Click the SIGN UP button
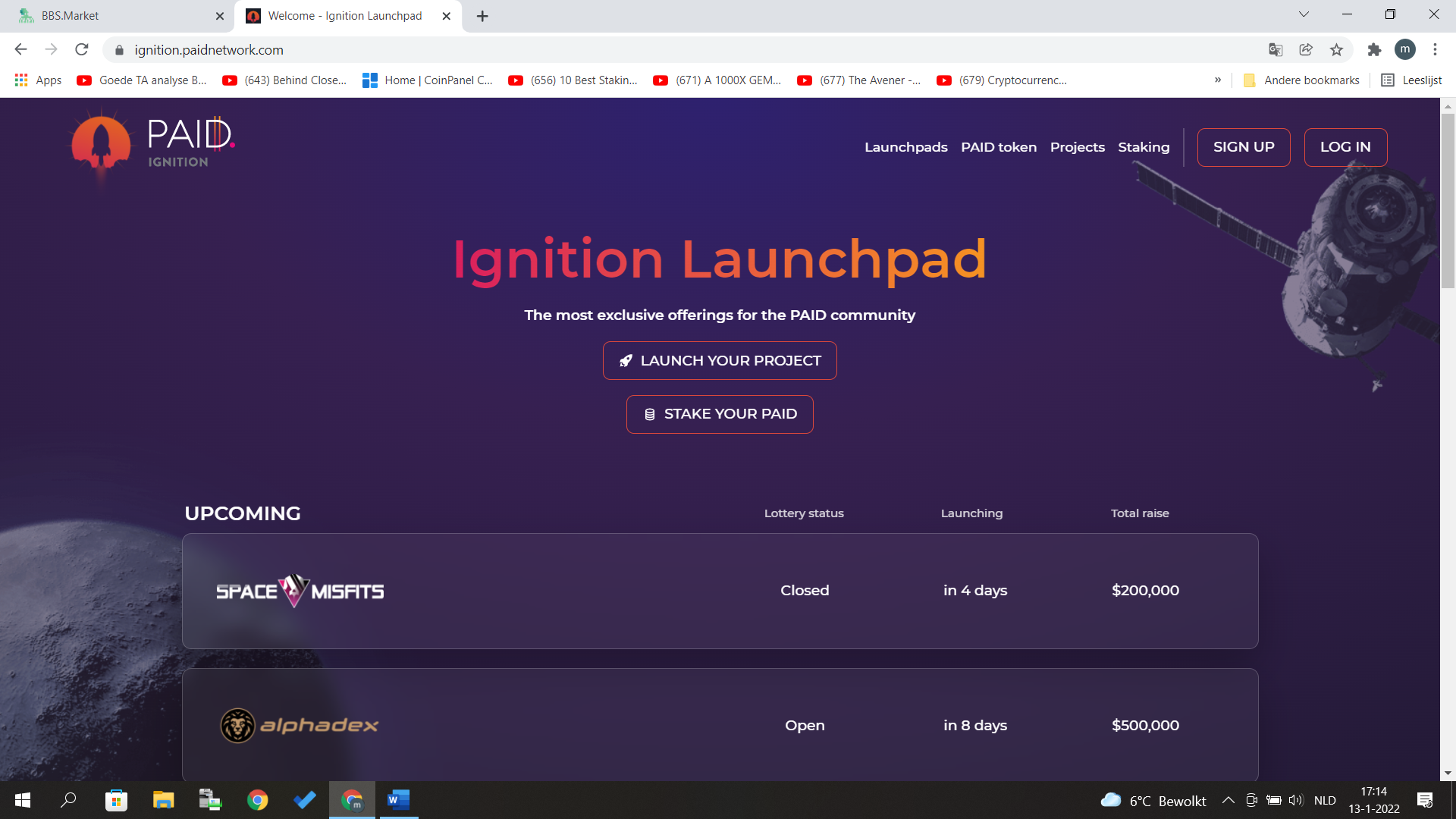Screen dimensions: 1456x819 1244,147
